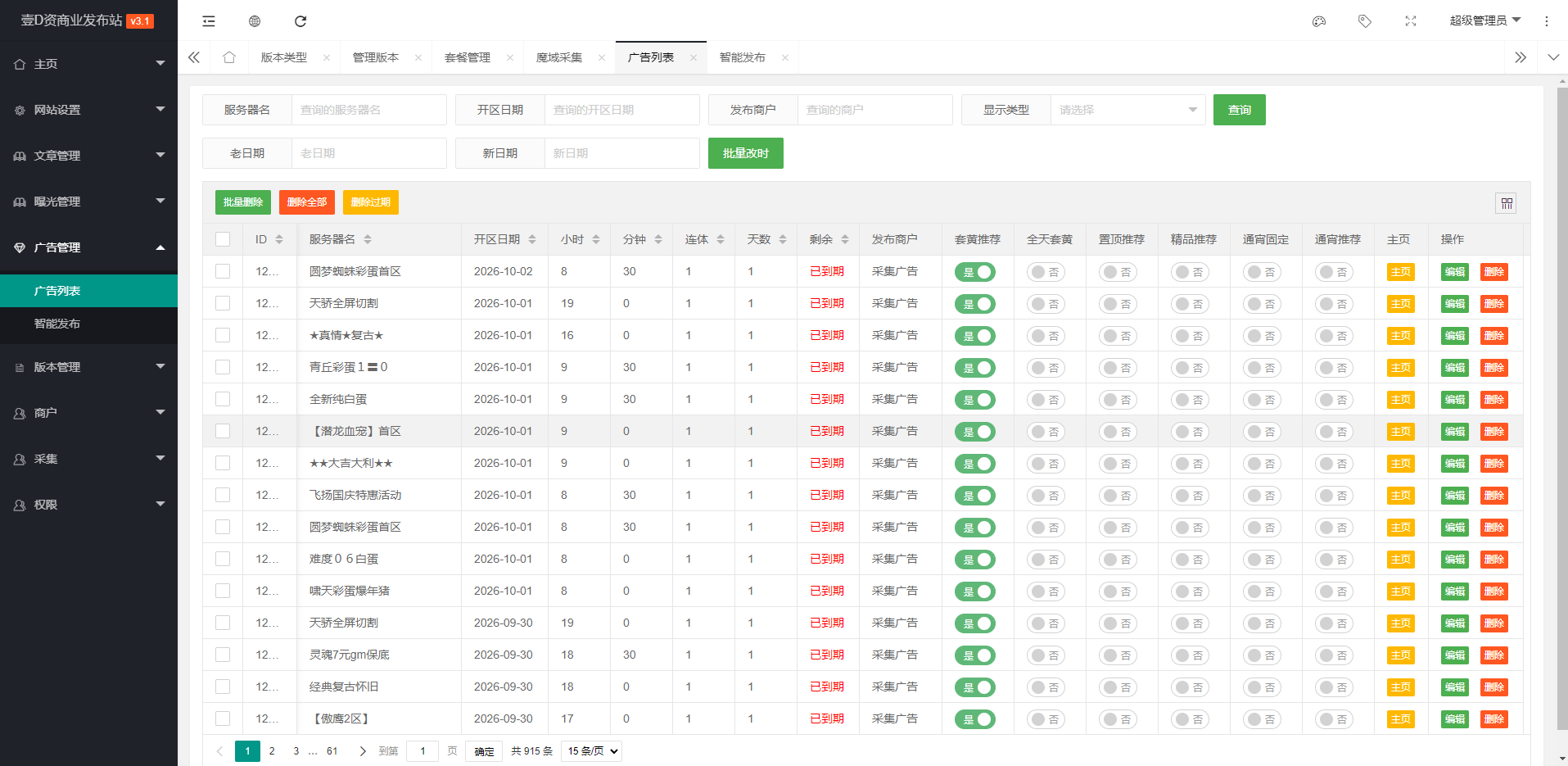Expand the 文章管理 sidebar menu

click(88, 156)
